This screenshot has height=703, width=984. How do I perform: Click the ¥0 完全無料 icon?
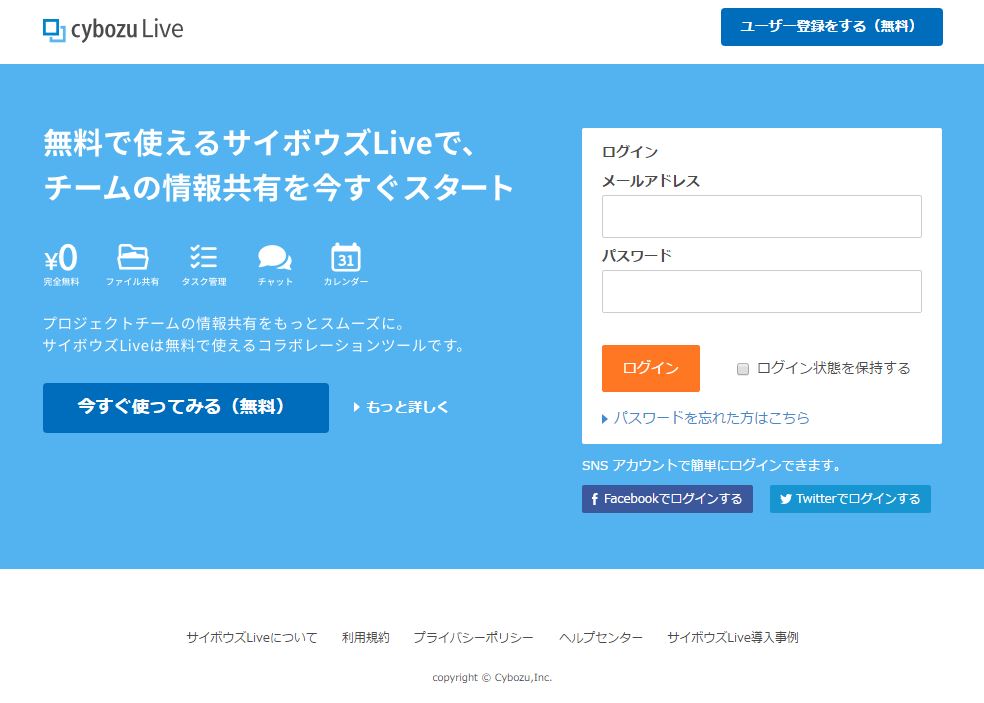(63, 258)
